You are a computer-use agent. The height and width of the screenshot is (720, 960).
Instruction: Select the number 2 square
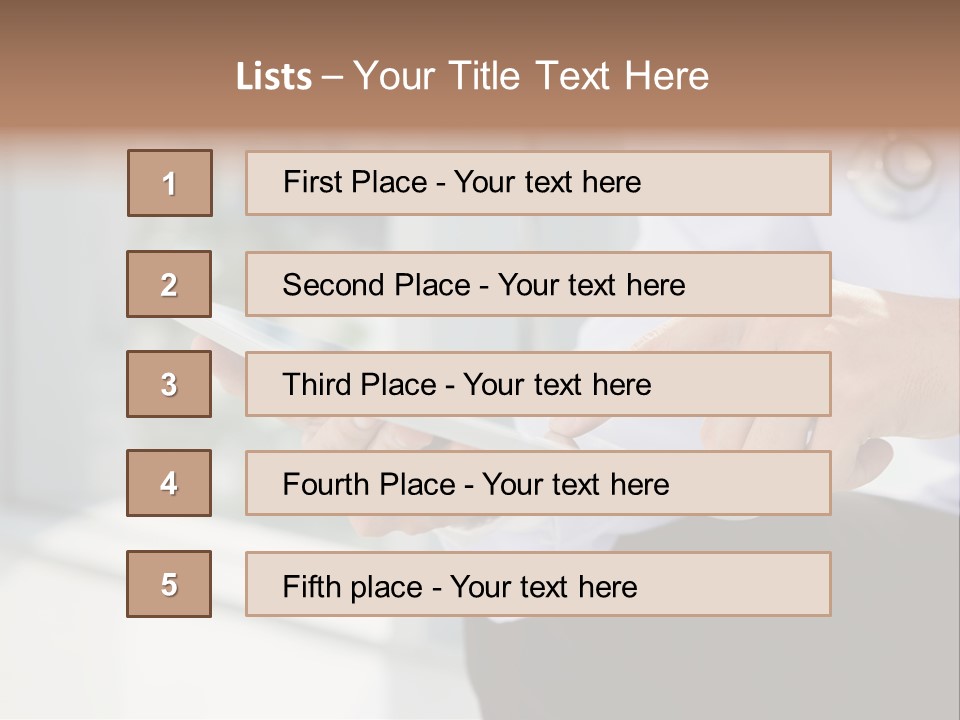click(169, 284)
